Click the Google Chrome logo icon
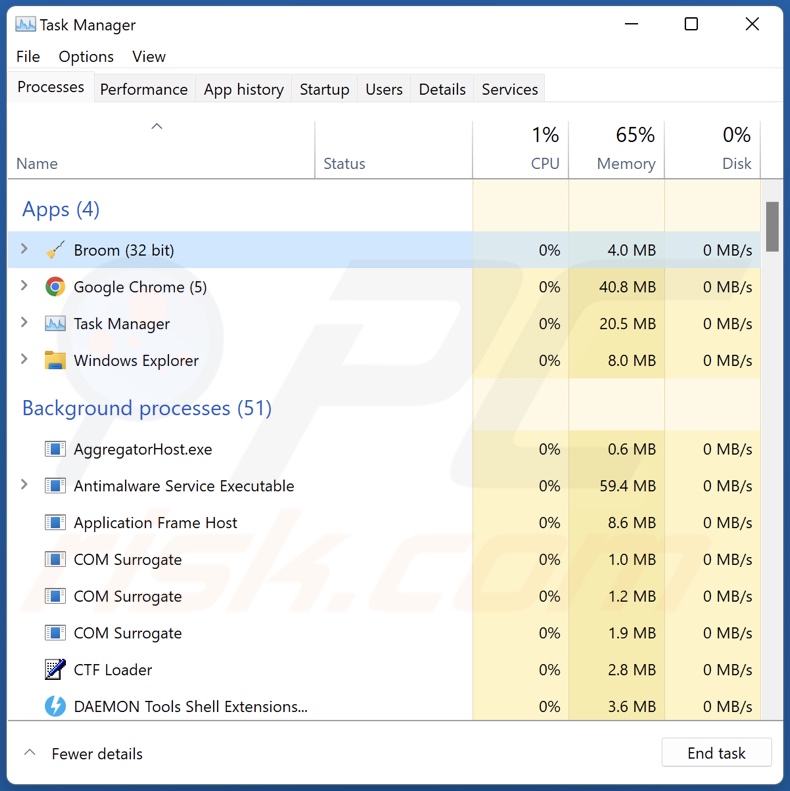The height and width of the screenshot is (791, 790). (x=55, y=287)
